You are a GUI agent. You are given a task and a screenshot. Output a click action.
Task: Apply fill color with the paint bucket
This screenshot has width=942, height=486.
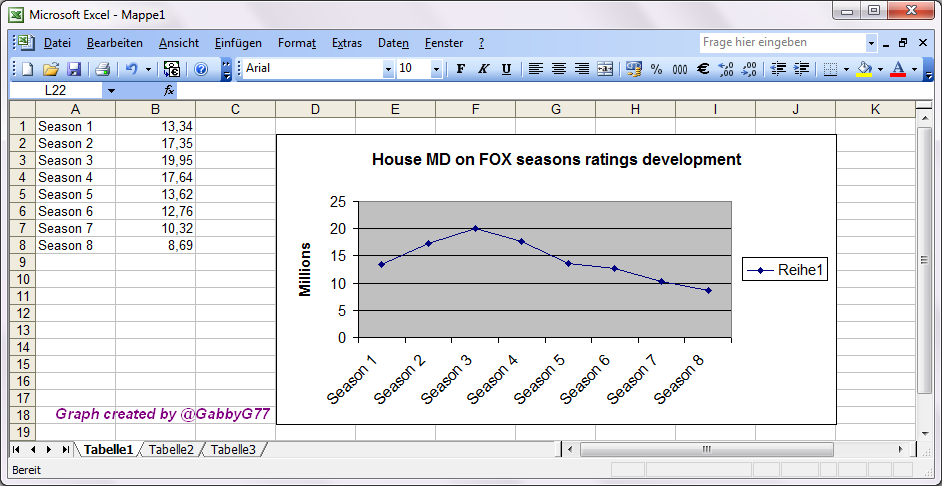864,69
